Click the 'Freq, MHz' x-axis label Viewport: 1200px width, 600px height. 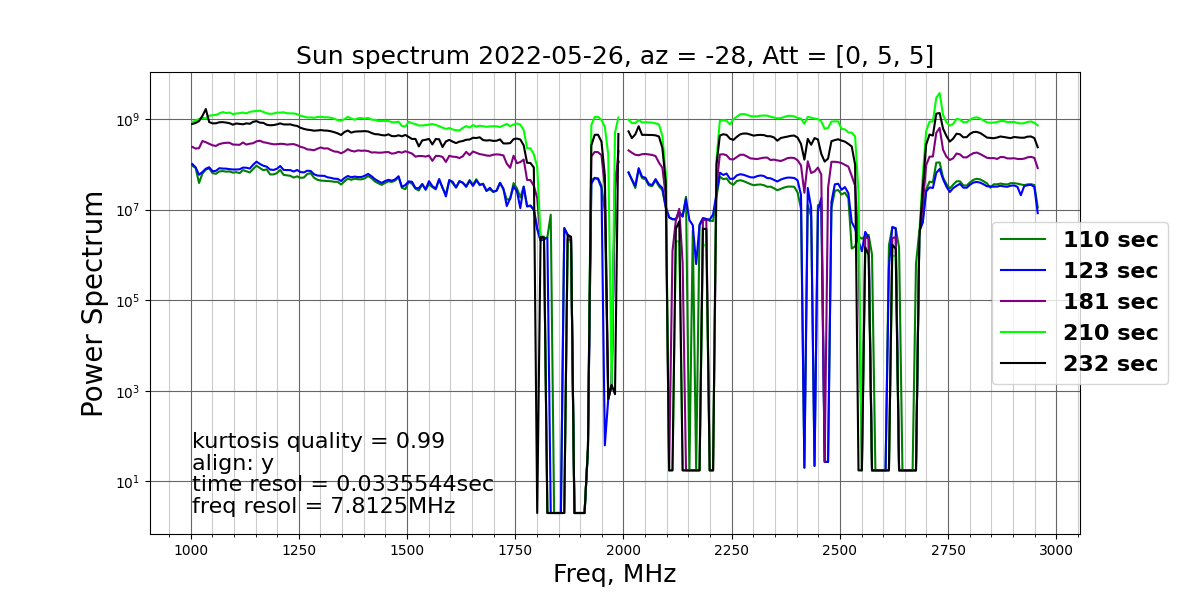614,574
